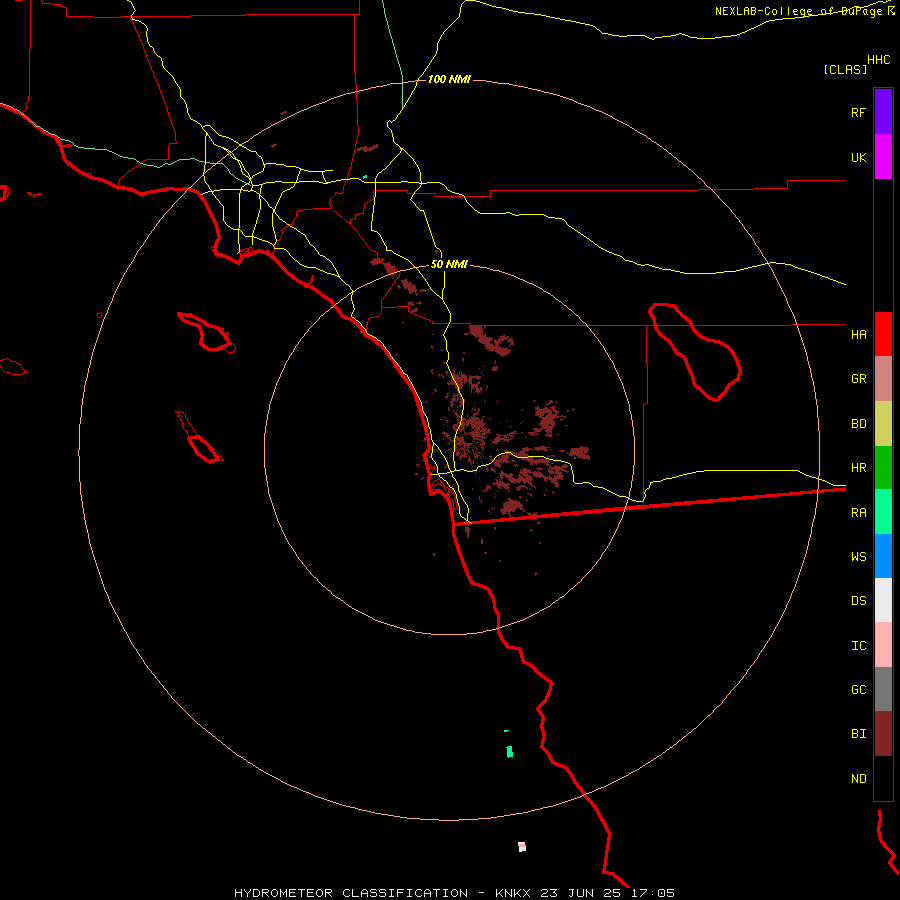
Task: Click the HA legend label
Action: [x=858, y=335]
